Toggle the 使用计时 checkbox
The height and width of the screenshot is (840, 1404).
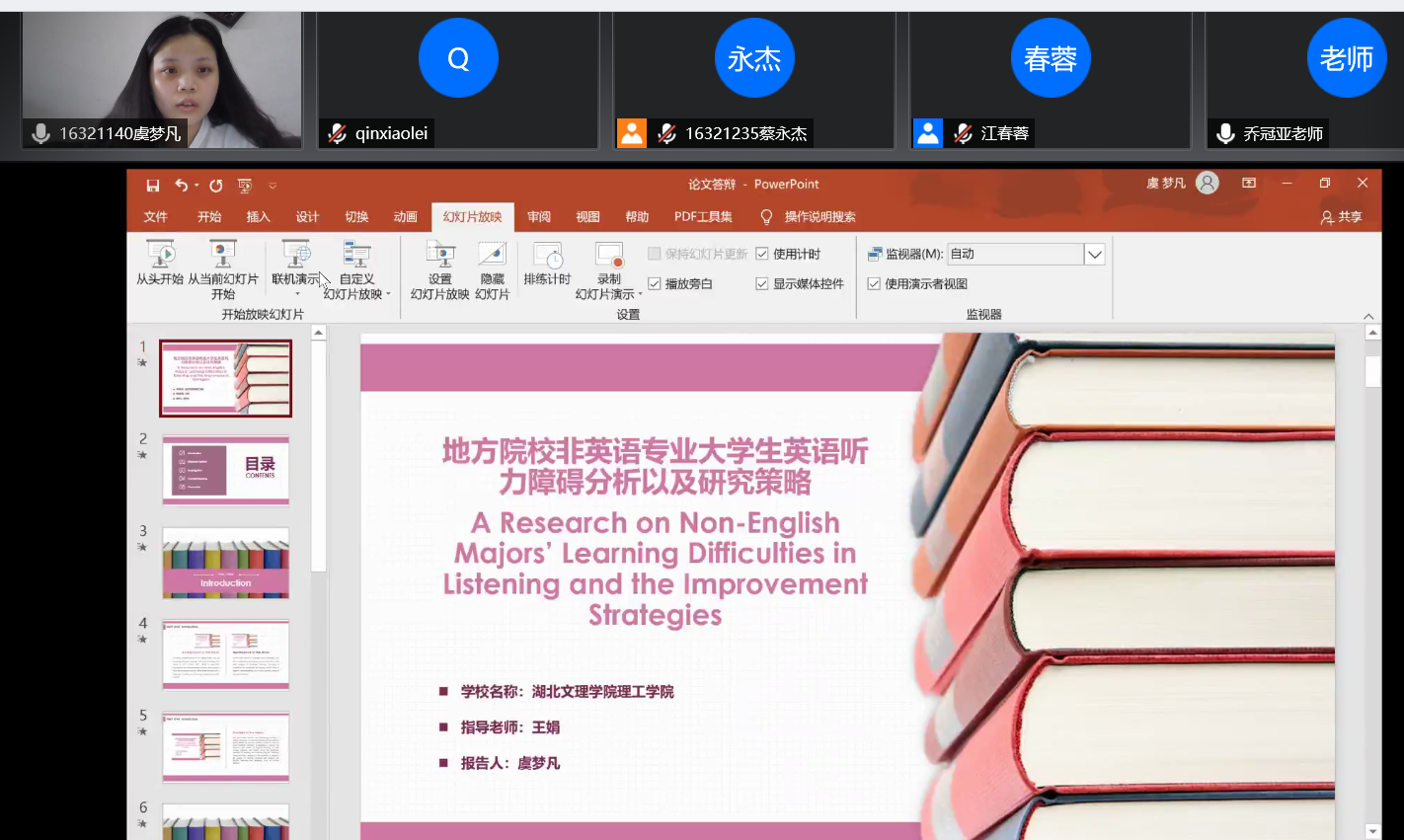coord(762,255)
